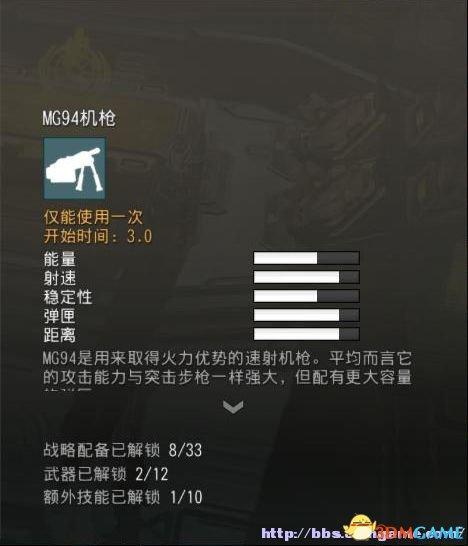Select 战略配备已解锁 8/33 line

123,450
